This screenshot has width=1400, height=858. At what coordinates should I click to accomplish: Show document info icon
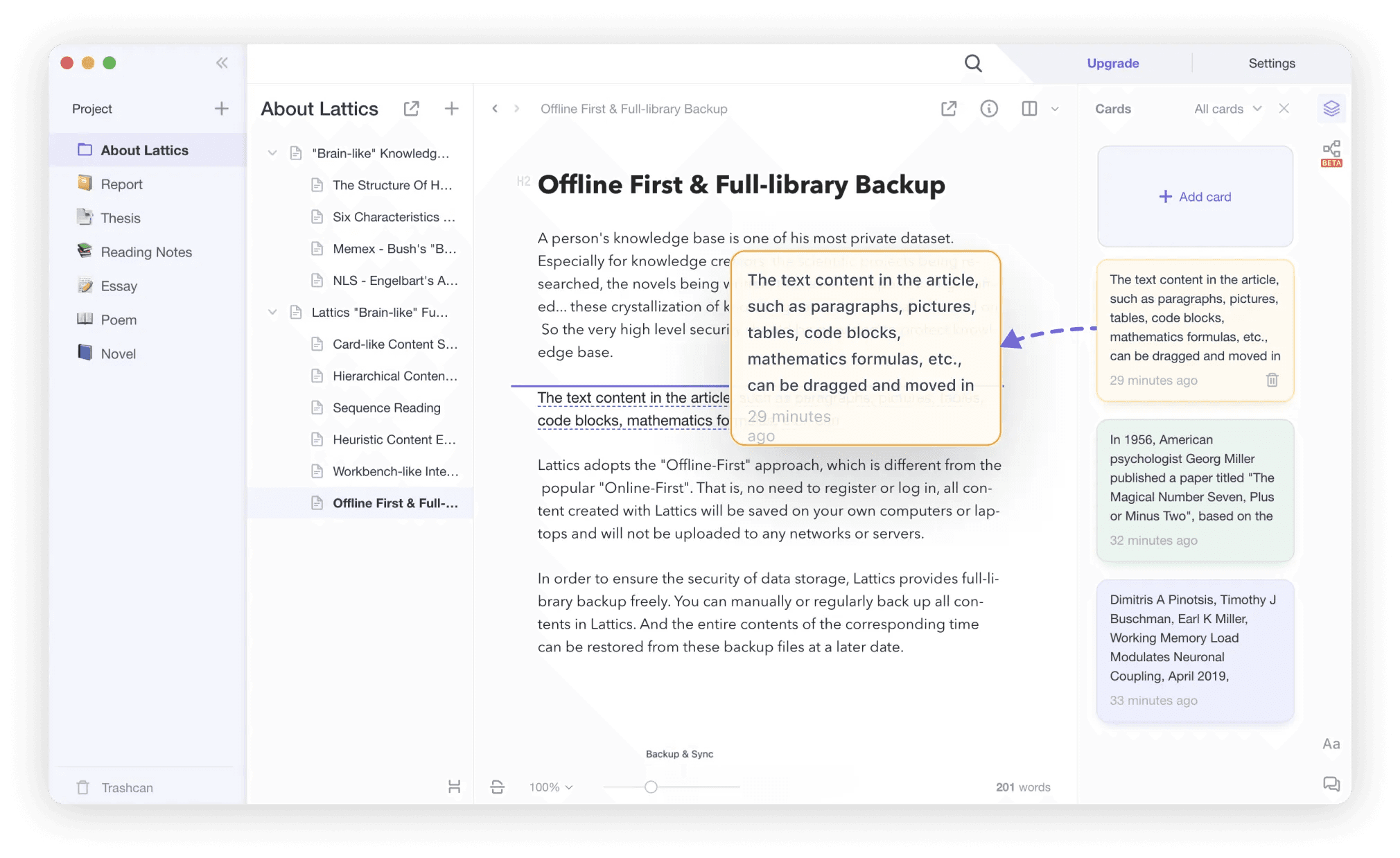click(x=989, y=109)
